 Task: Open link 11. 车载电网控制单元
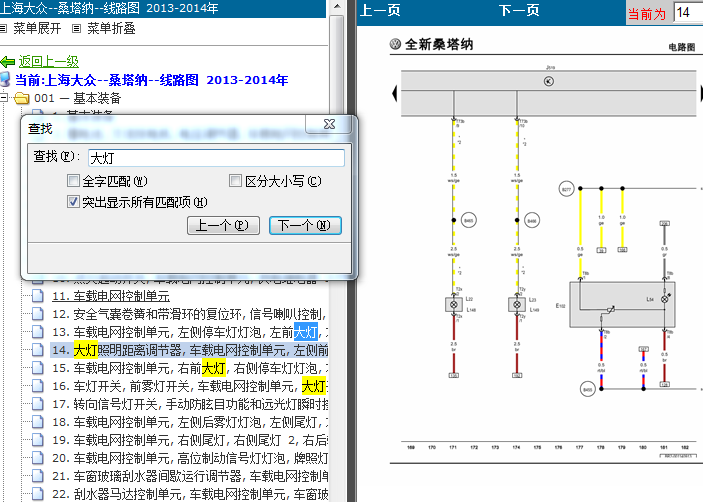[111, 296]
